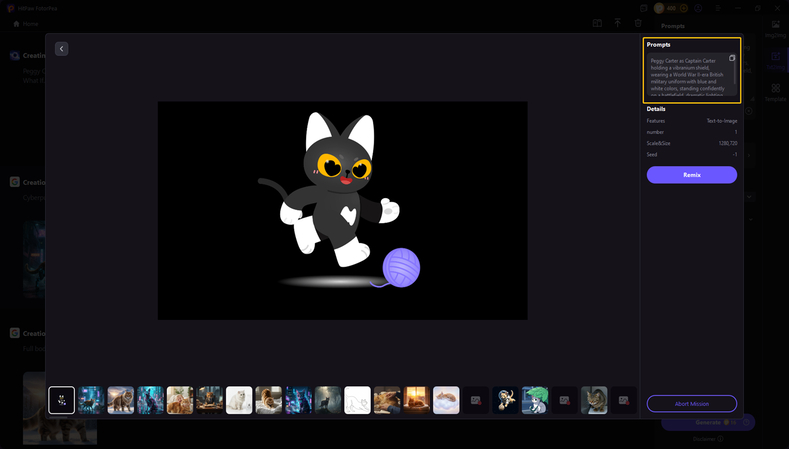Copy the prompt text with the copy icon

point(732,58)
